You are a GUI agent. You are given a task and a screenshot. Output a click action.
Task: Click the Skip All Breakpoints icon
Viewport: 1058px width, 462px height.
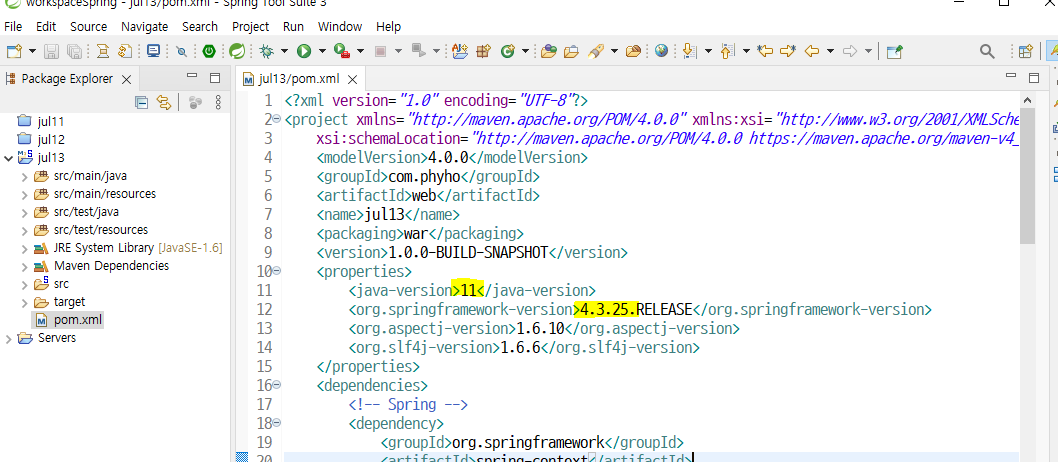182,51
